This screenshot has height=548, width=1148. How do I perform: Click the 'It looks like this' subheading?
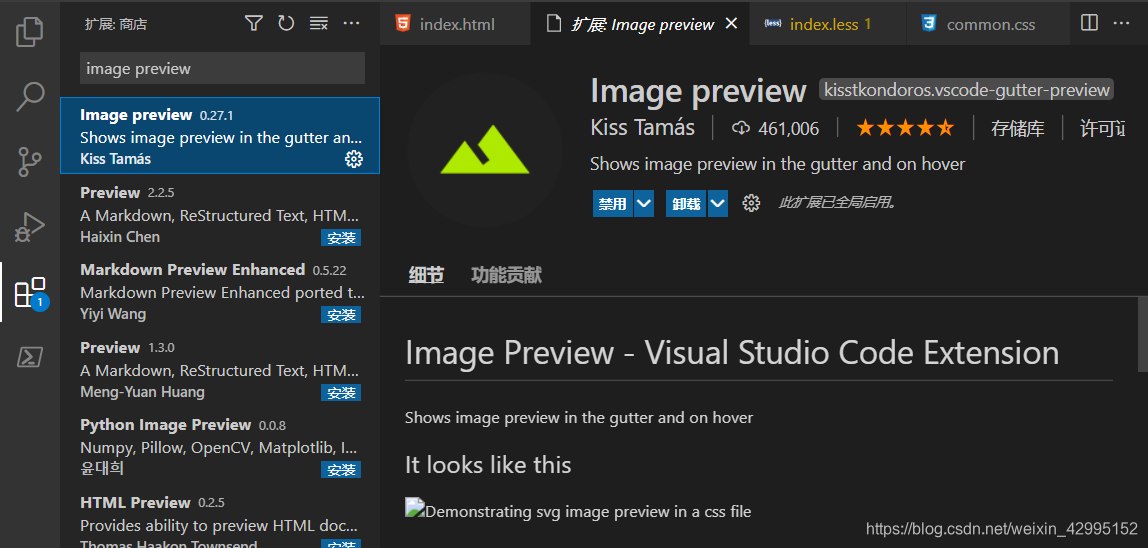tap(488, 464)
